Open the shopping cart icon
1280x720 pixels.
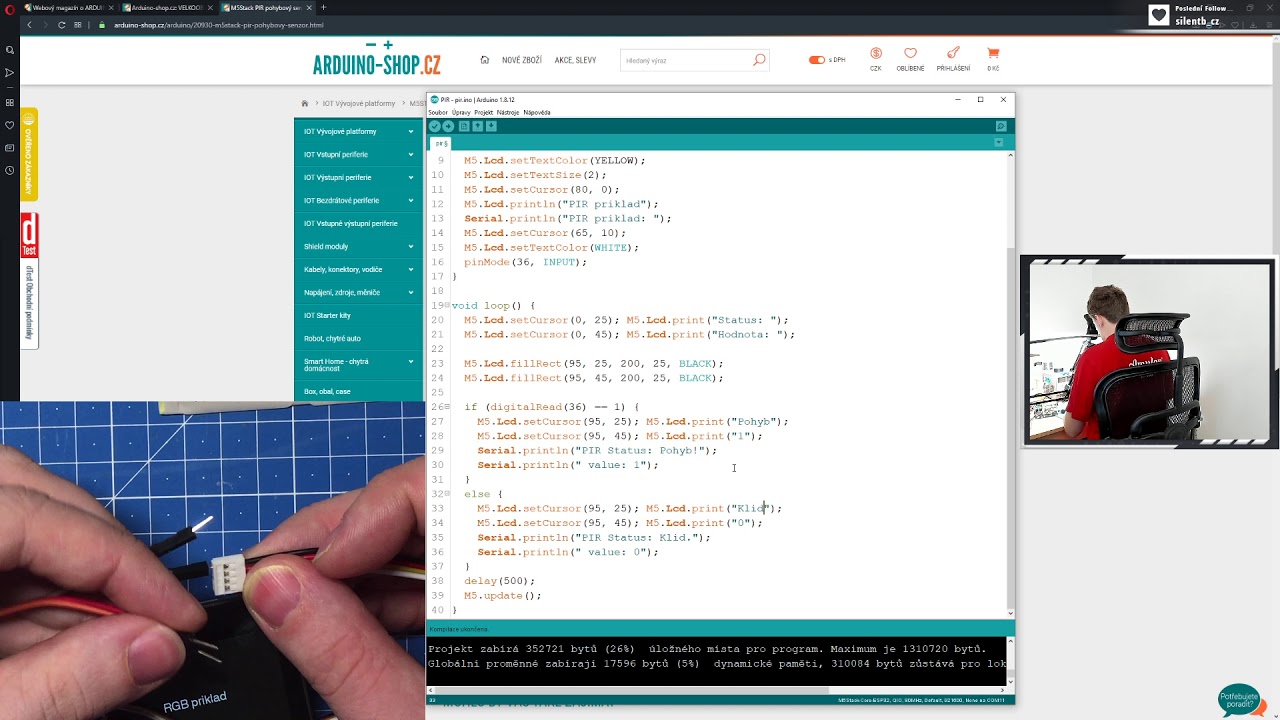point(993,53)
